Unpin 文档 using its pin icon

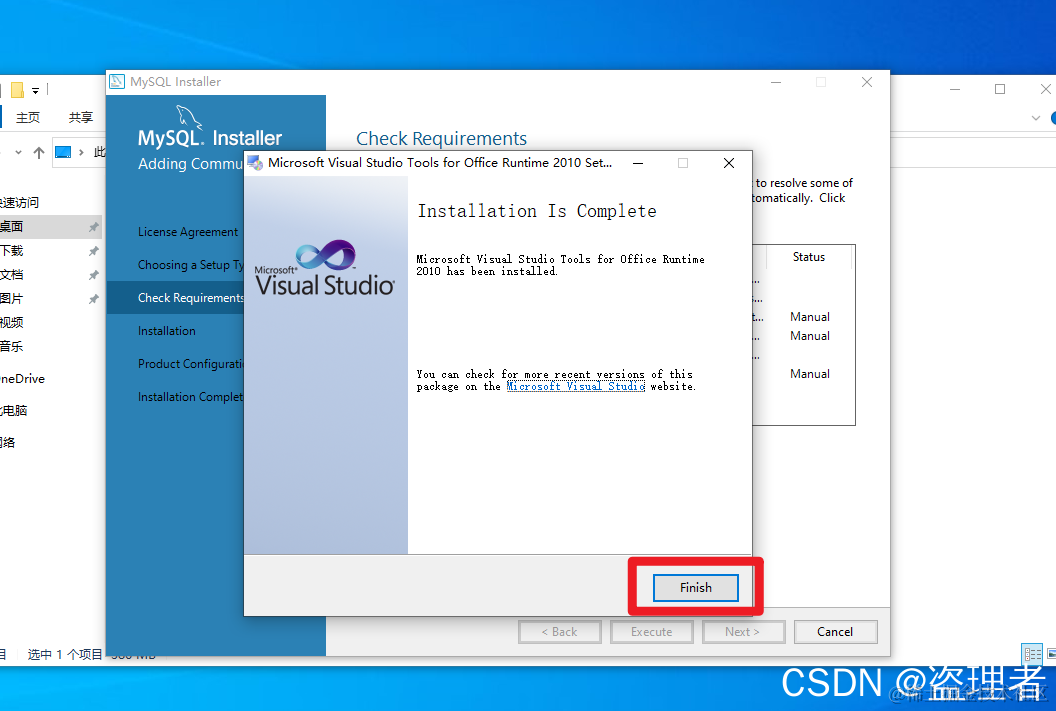coord(94,275)
